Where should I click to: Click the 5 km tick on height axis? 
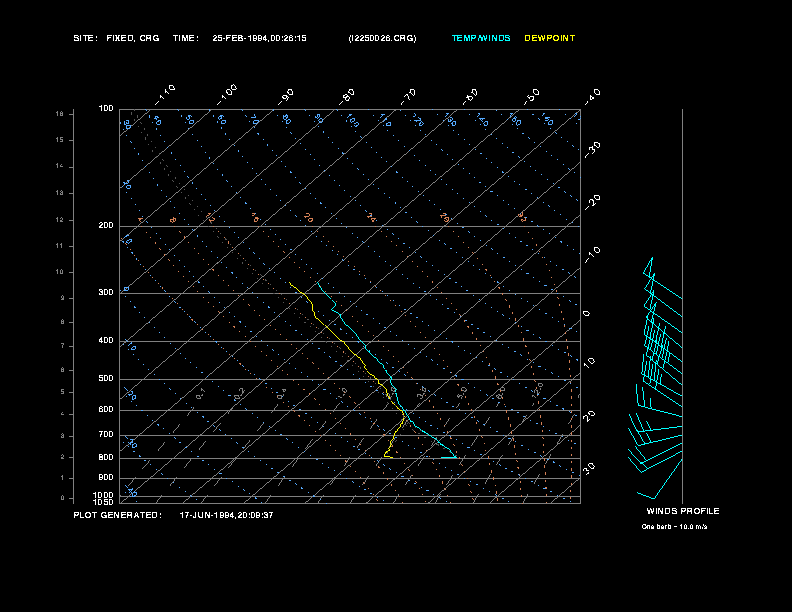point(63,392)
